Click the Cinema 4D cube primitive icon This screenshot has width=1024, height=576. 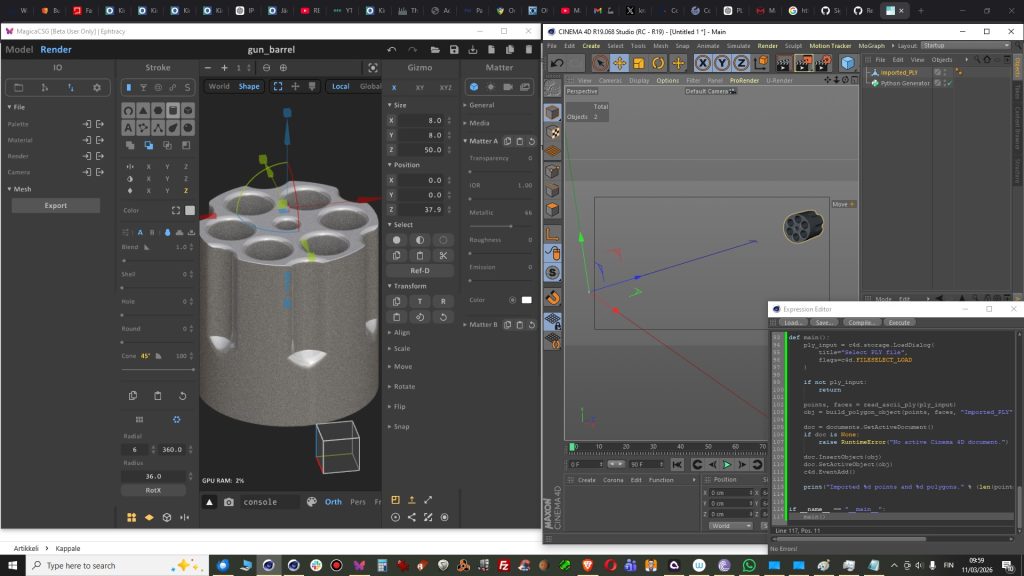pos(847,63)
